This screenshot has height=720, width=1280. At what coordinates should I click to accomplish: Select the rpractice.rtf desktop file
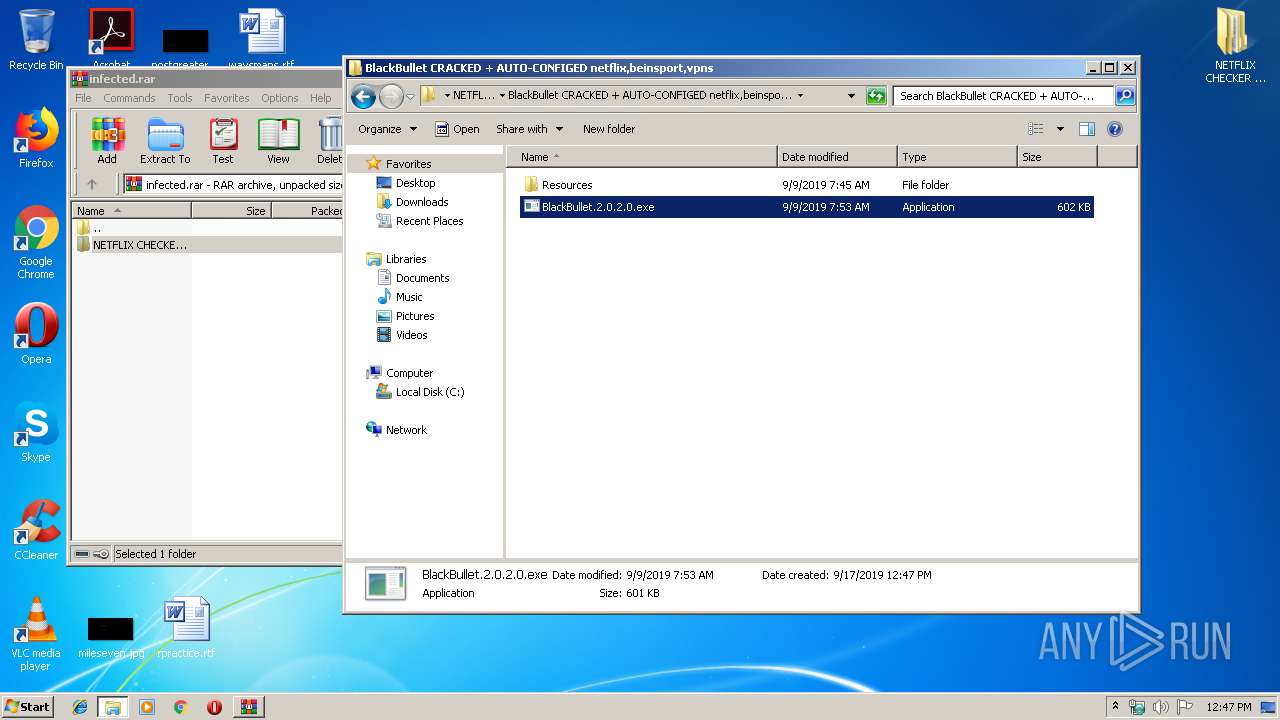(186, 628)
